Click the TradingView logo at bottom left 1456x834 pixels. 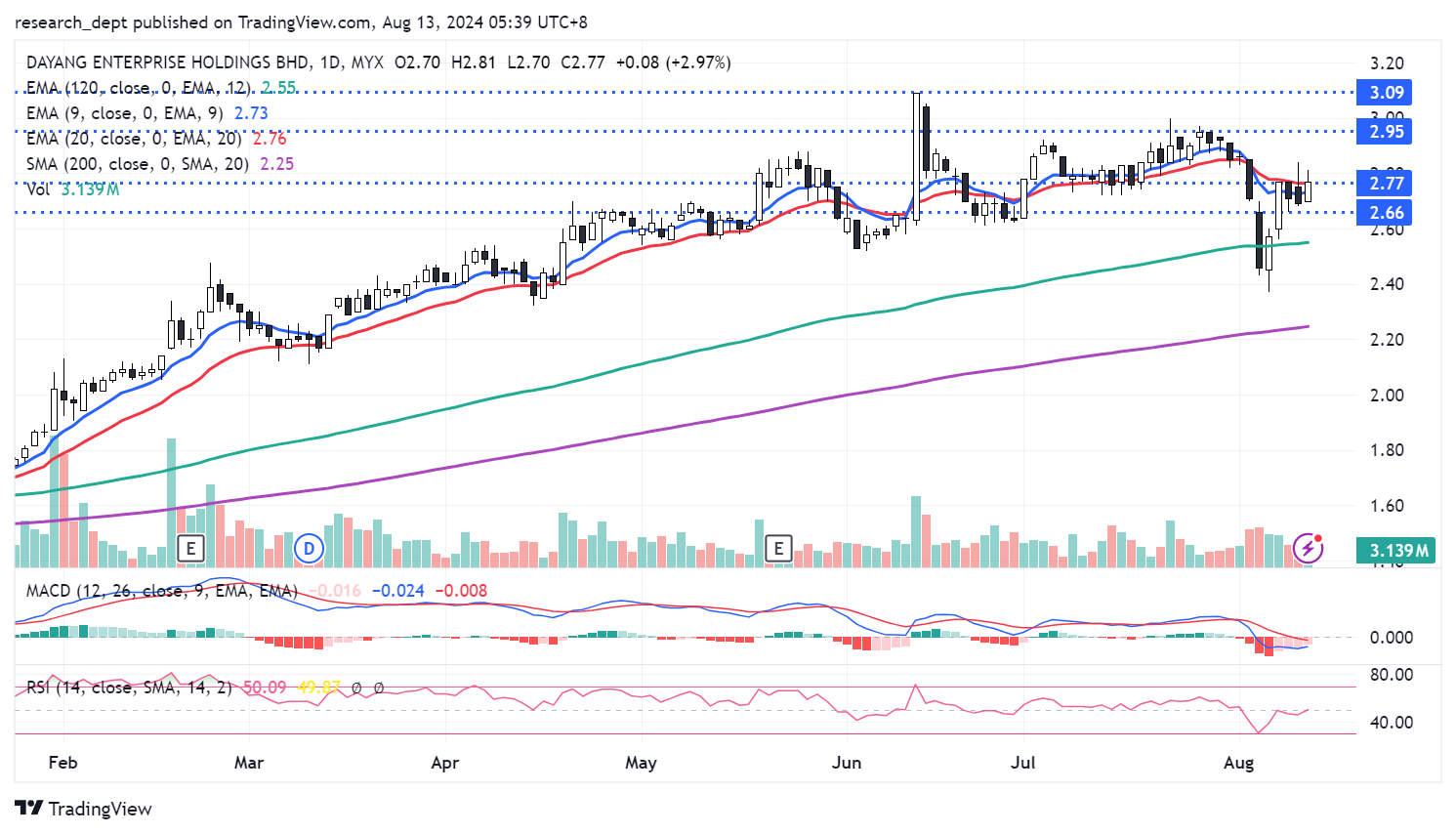(x=84, y=809)
